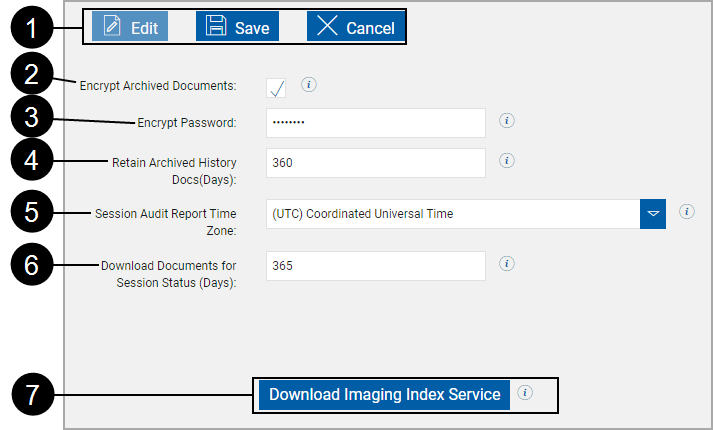Save the archive settings
The width and height of the screenshot is (713, 430).
tap(237, 26)
